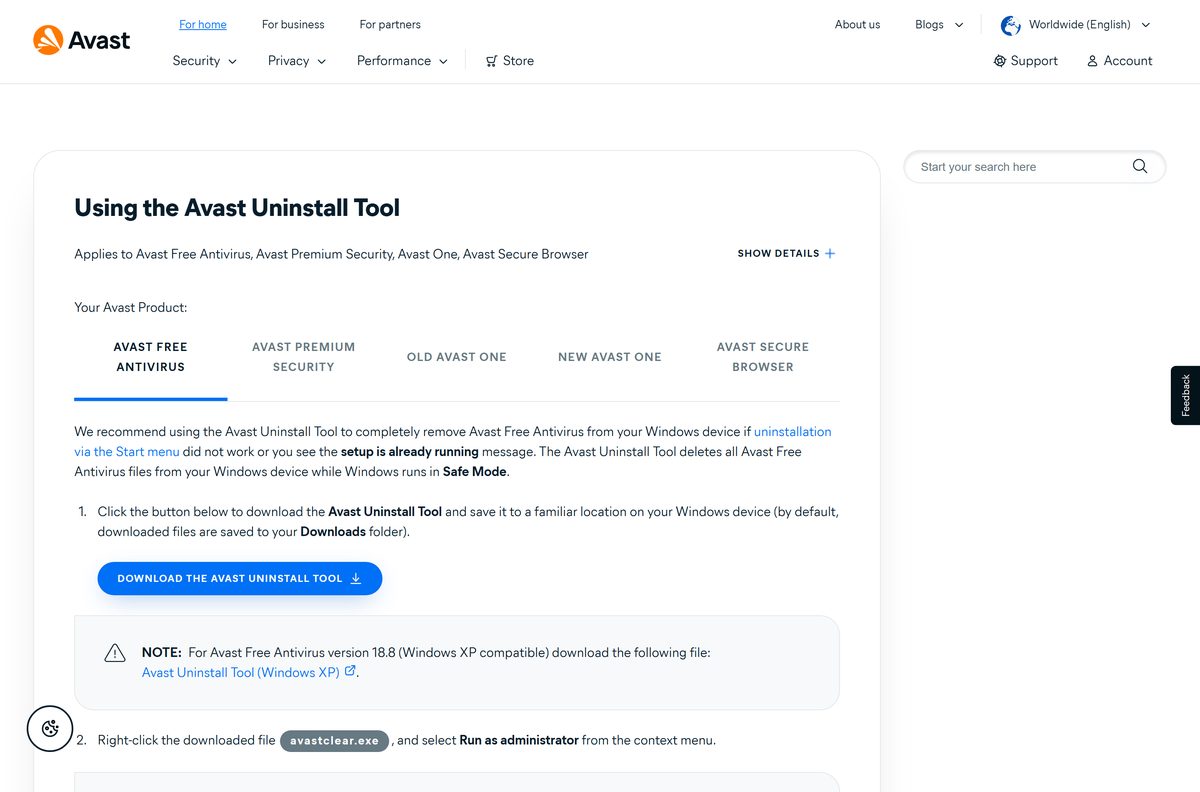Open the Blogs dropdown
This screenshot has width=1200, height=792.
coord(939,25)
